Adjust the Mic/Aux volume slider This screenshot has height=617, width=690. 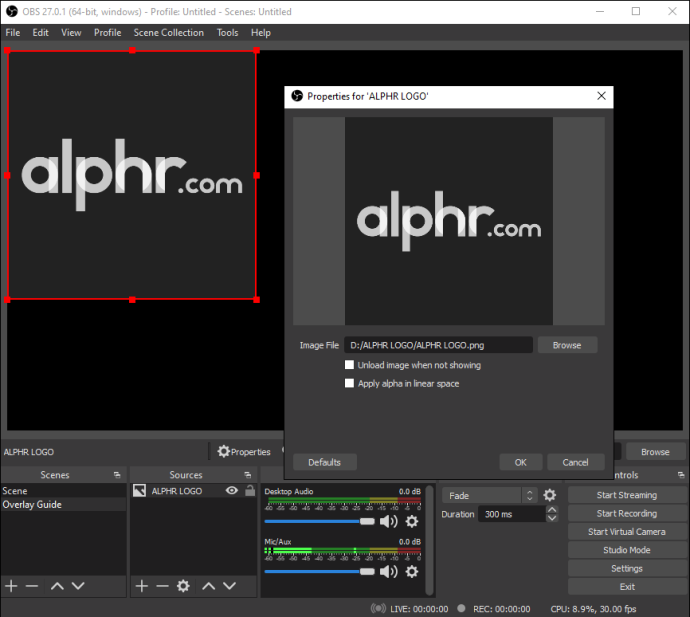point(319,572)
